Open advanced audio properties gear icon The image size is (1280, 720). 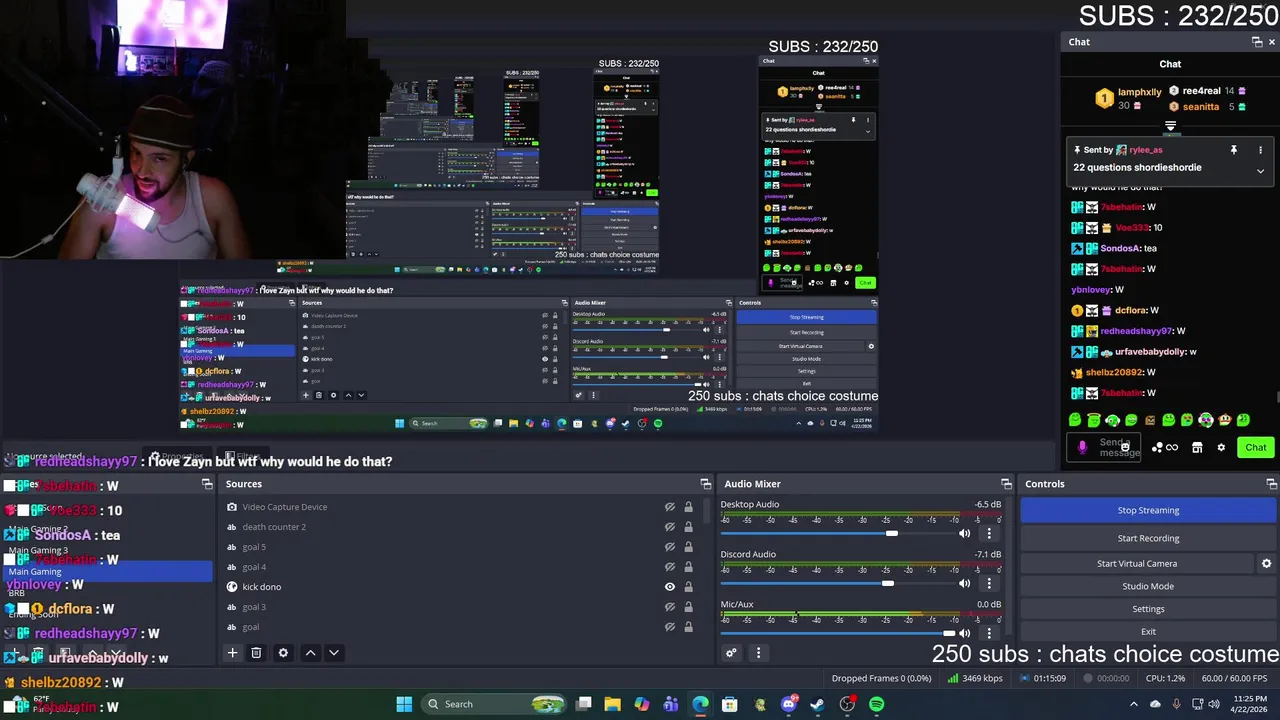(731, 653)
